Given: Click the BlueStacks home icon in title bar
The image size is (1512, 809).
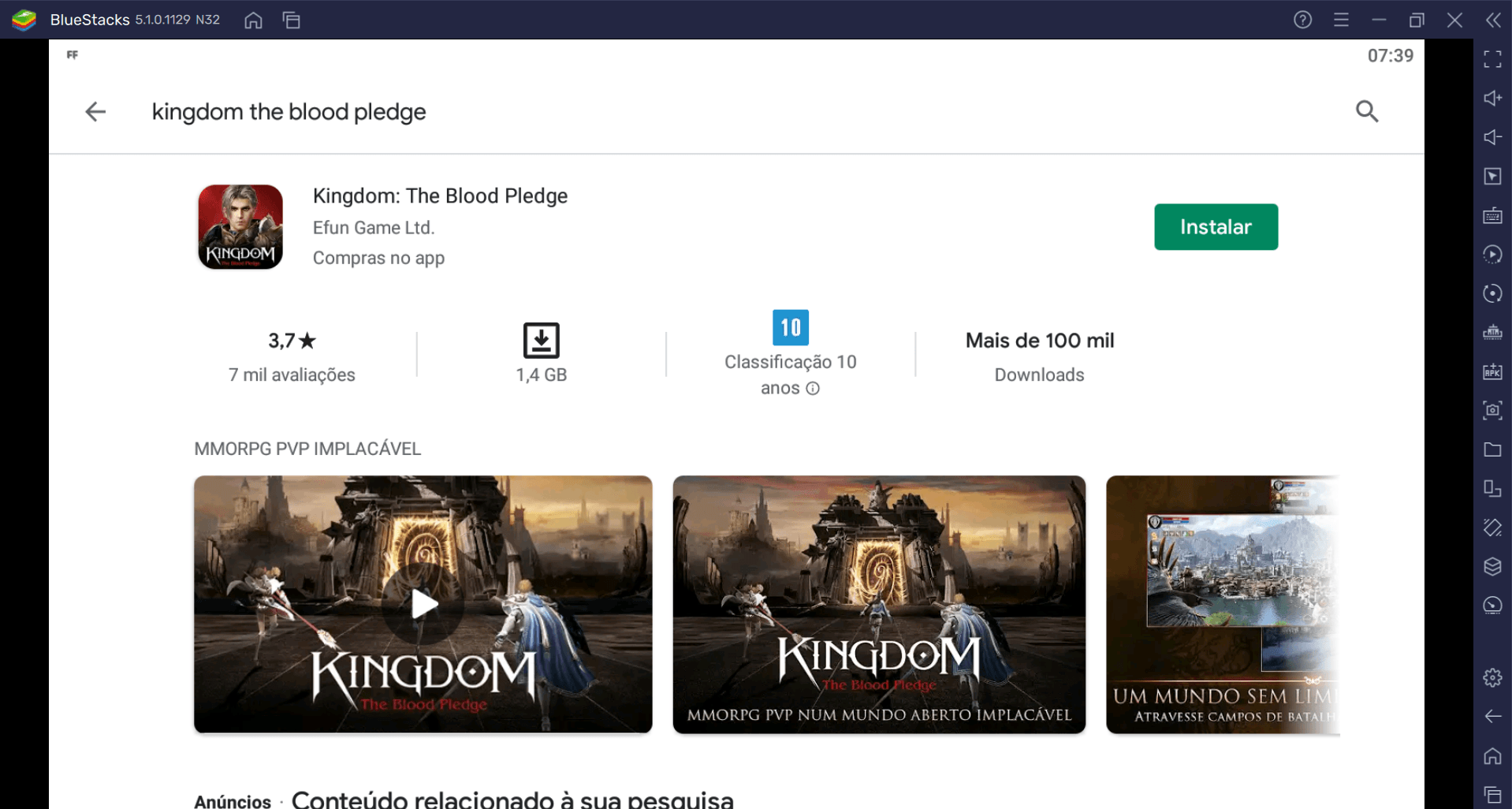Looking at the screenshot, I should click(x=253, y=20).
